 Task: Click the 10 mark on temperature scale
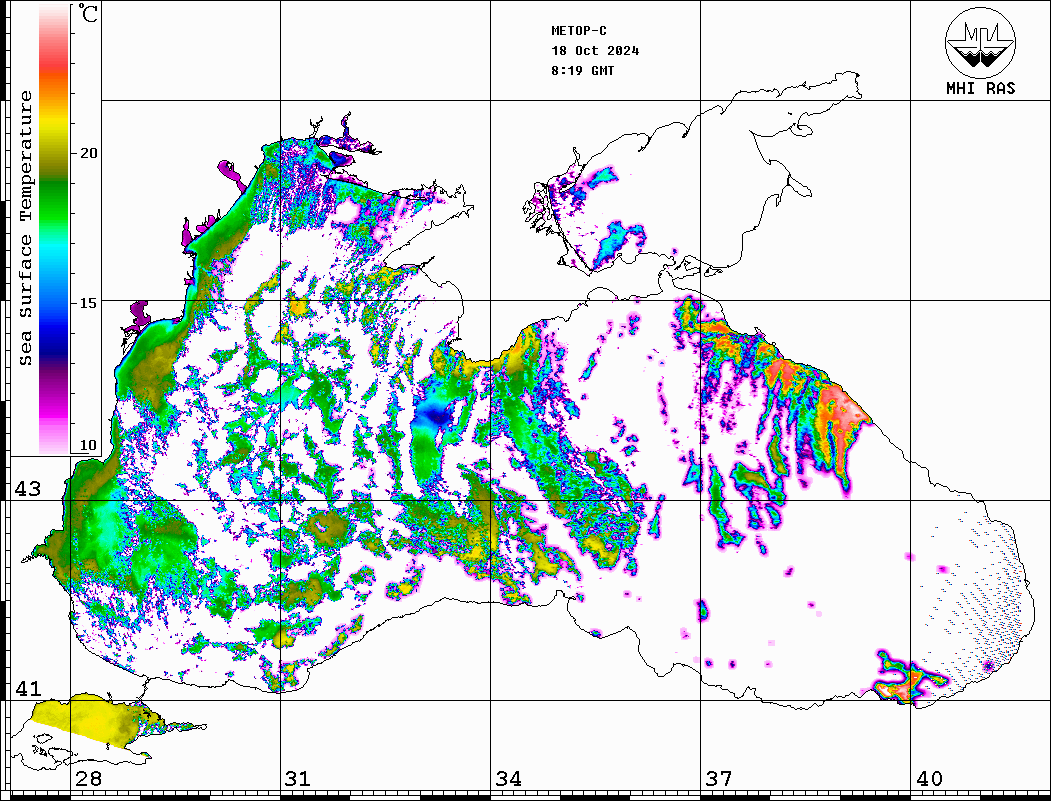click(x=88, y=445)
